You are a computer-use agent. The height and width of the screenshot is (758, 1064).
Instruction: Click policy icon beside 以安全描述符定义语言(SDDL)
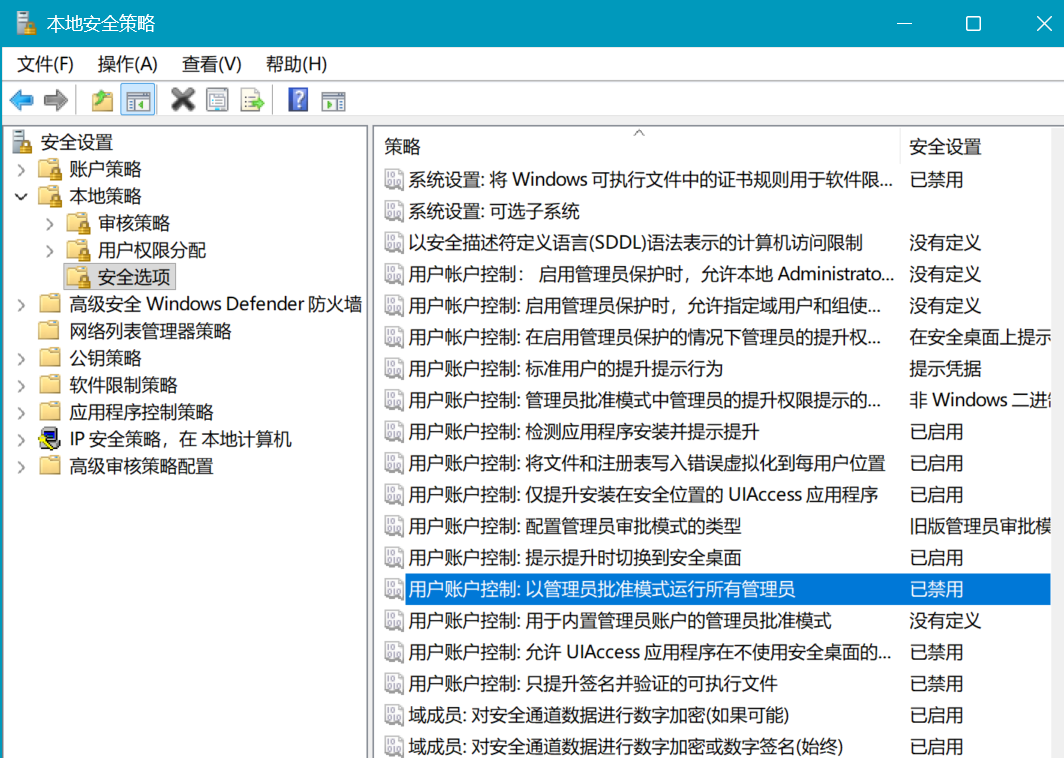coord(394,242)
